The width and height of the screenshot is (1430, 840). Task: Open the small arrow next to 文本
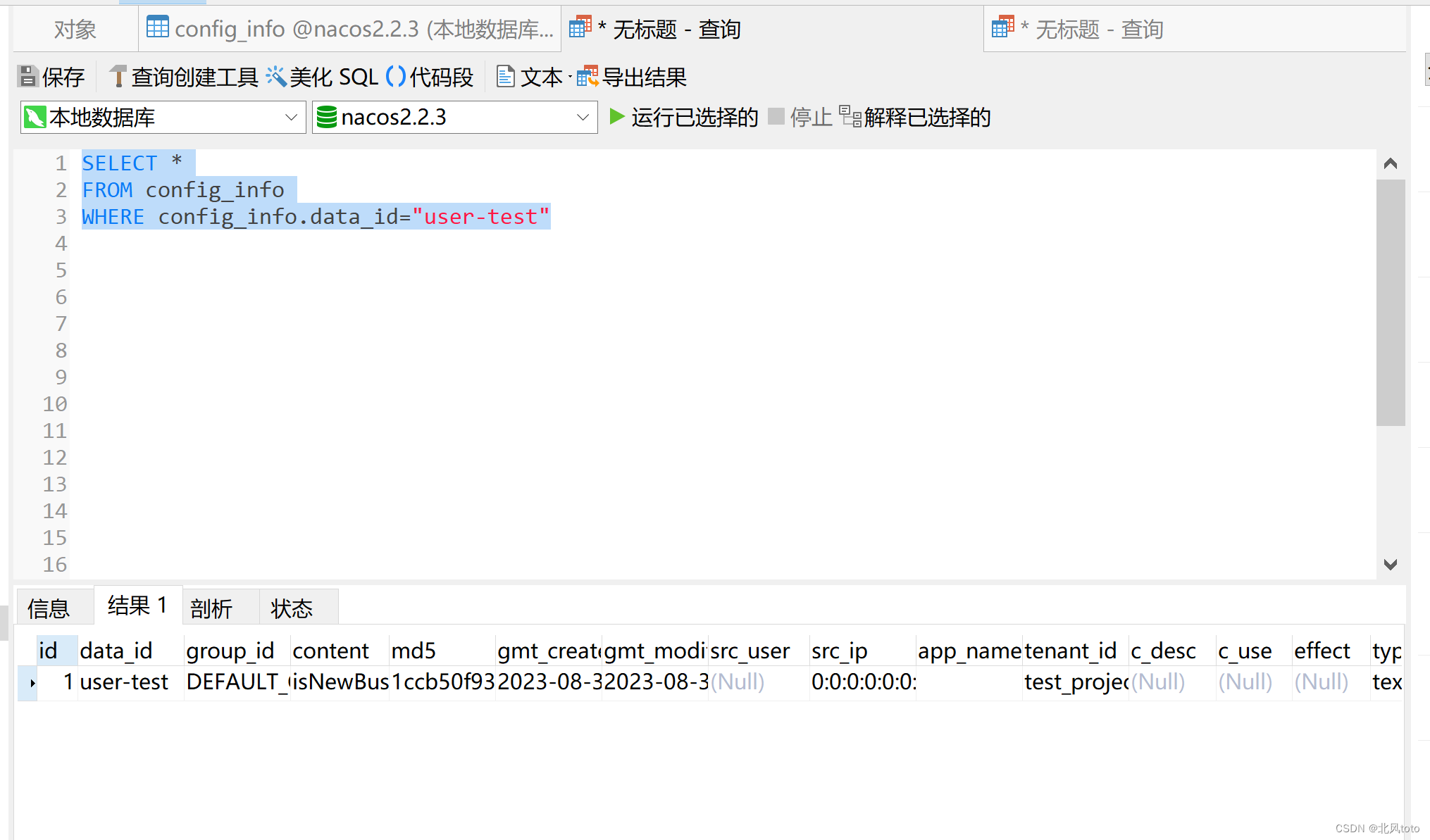[569, 77]
